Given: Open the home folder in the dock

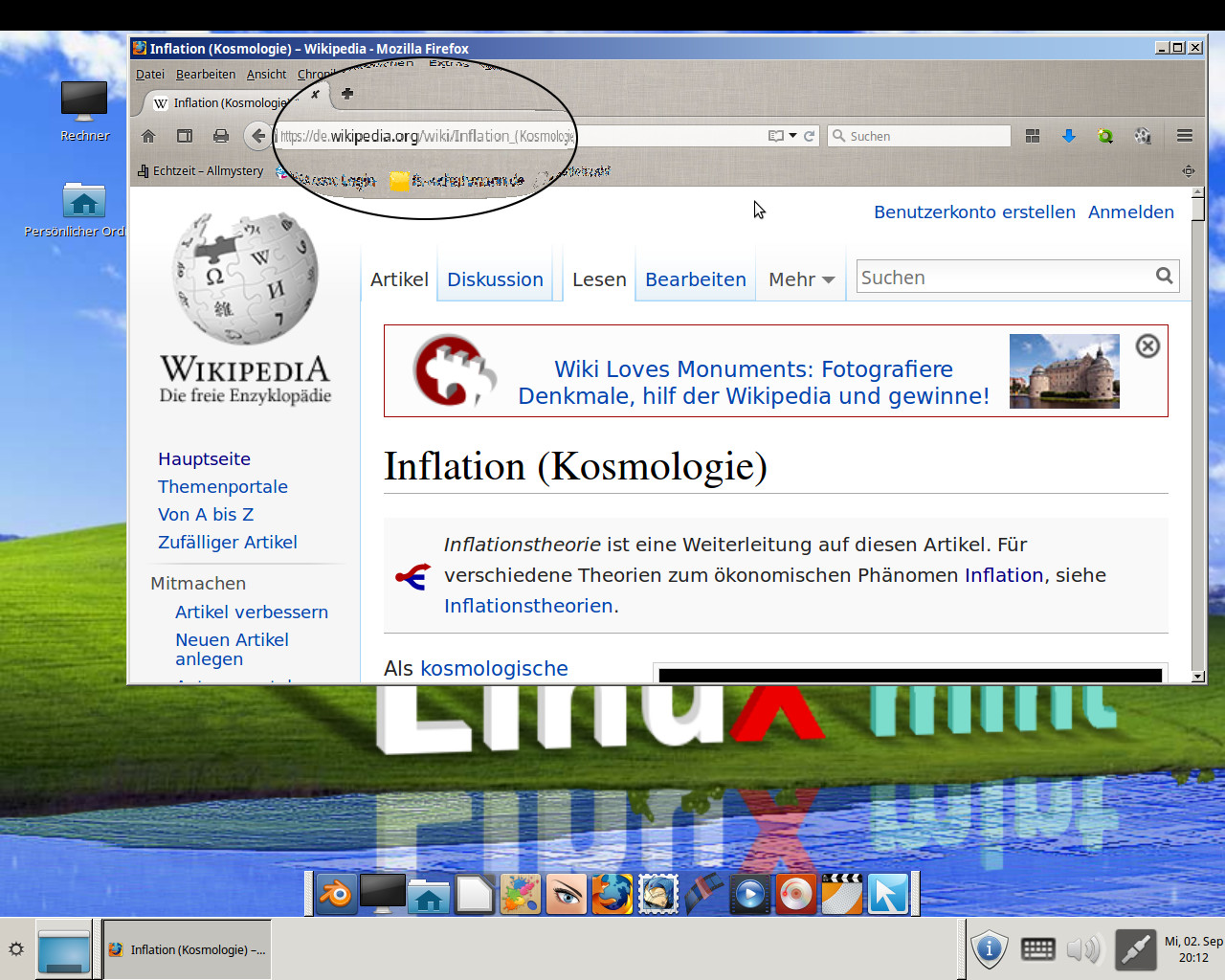Looking at the screenshot, I should tap(429, 895).
